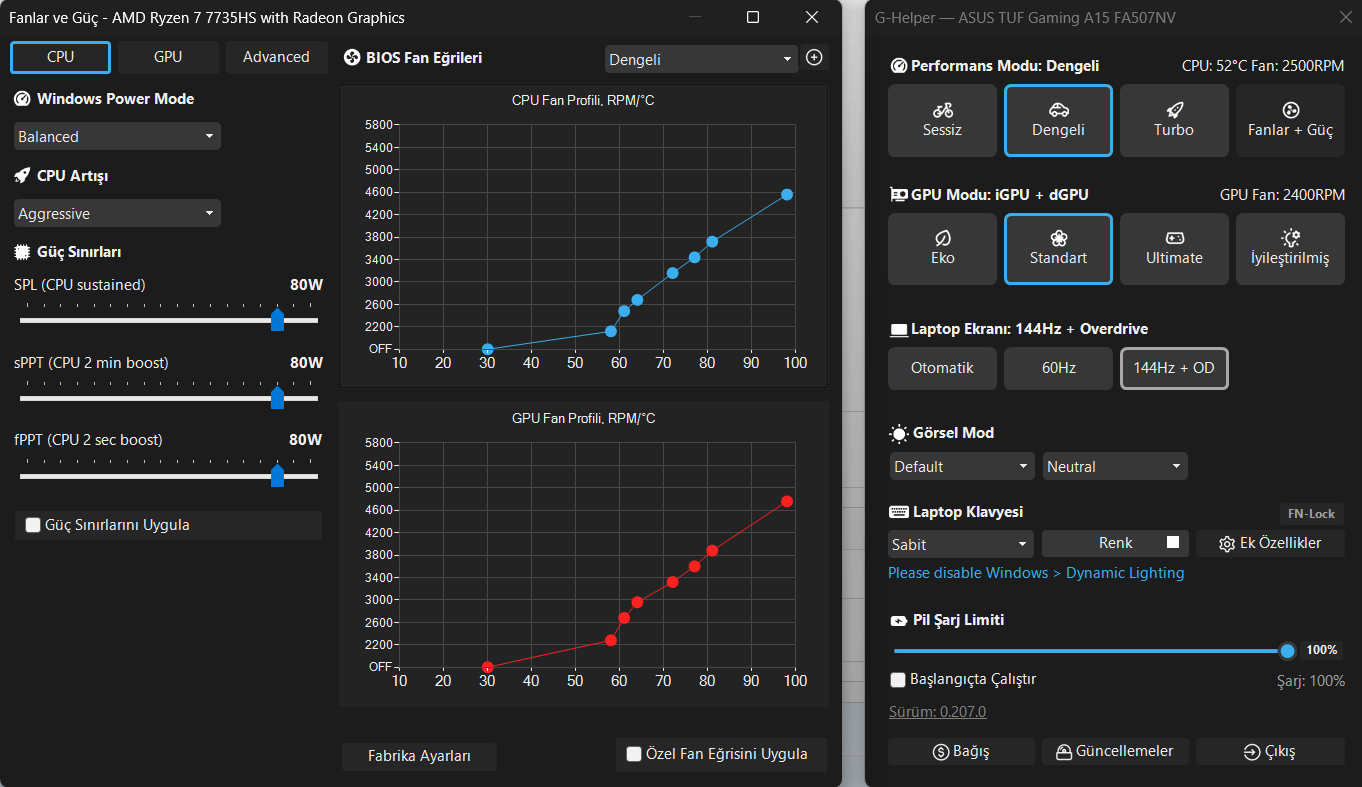Open the Advanced tab
This screenshot has height=787, width=1362.
coord(276,57)
